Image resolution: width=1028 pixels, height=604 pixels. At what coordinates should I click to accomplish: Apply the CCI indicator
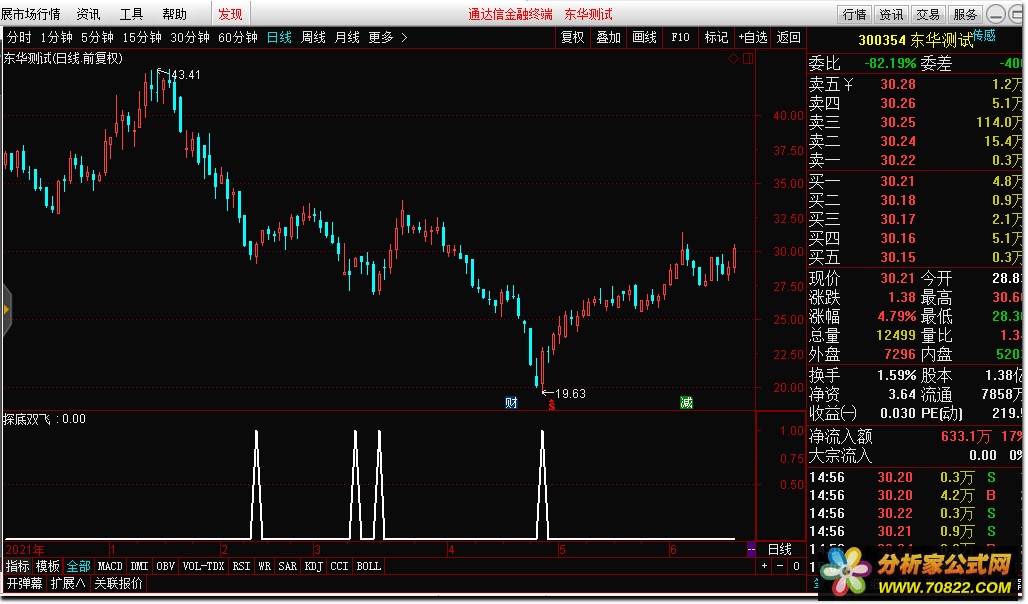[x=339, y=566]
